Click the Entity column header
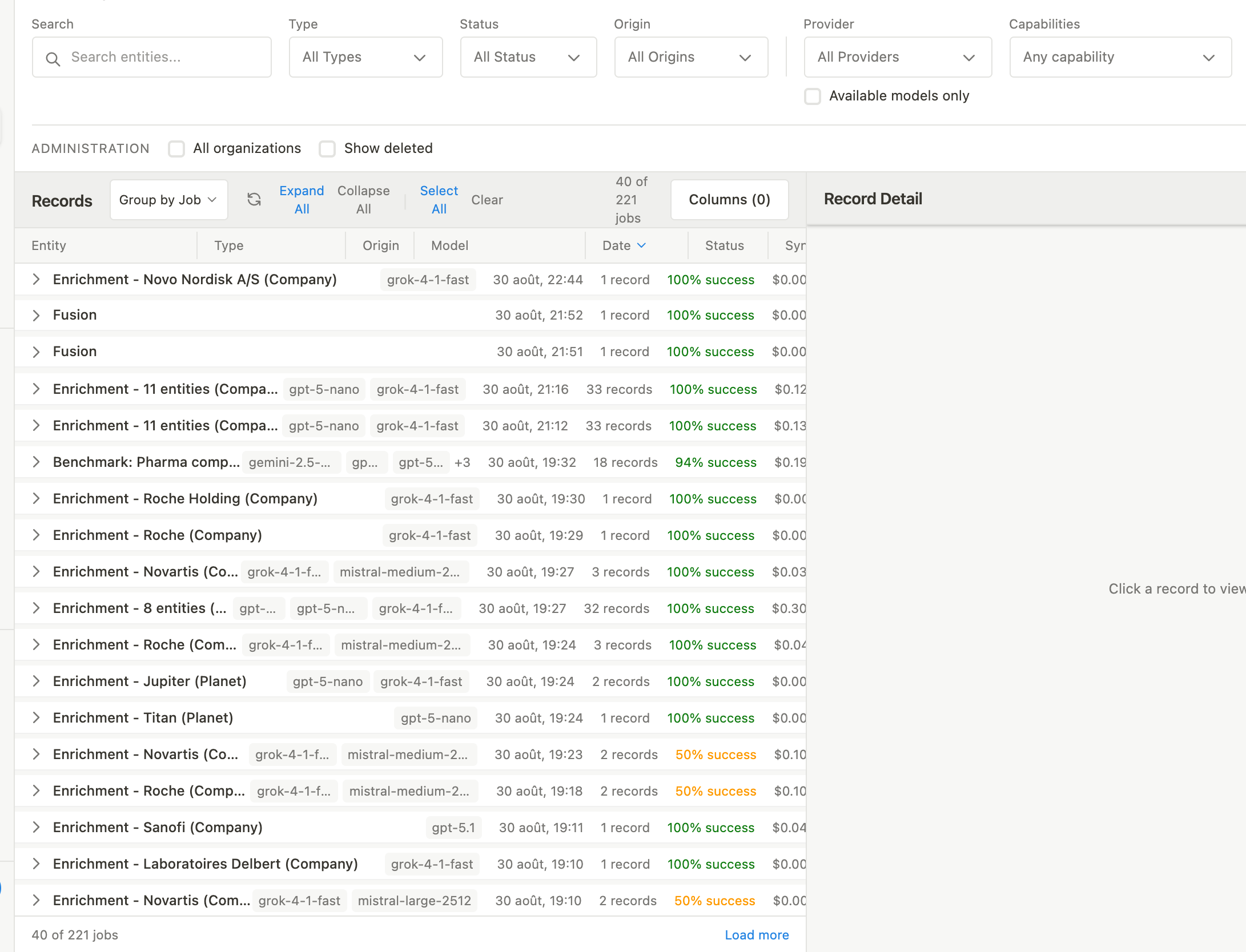1246x952 pixels. pos(49,245)
